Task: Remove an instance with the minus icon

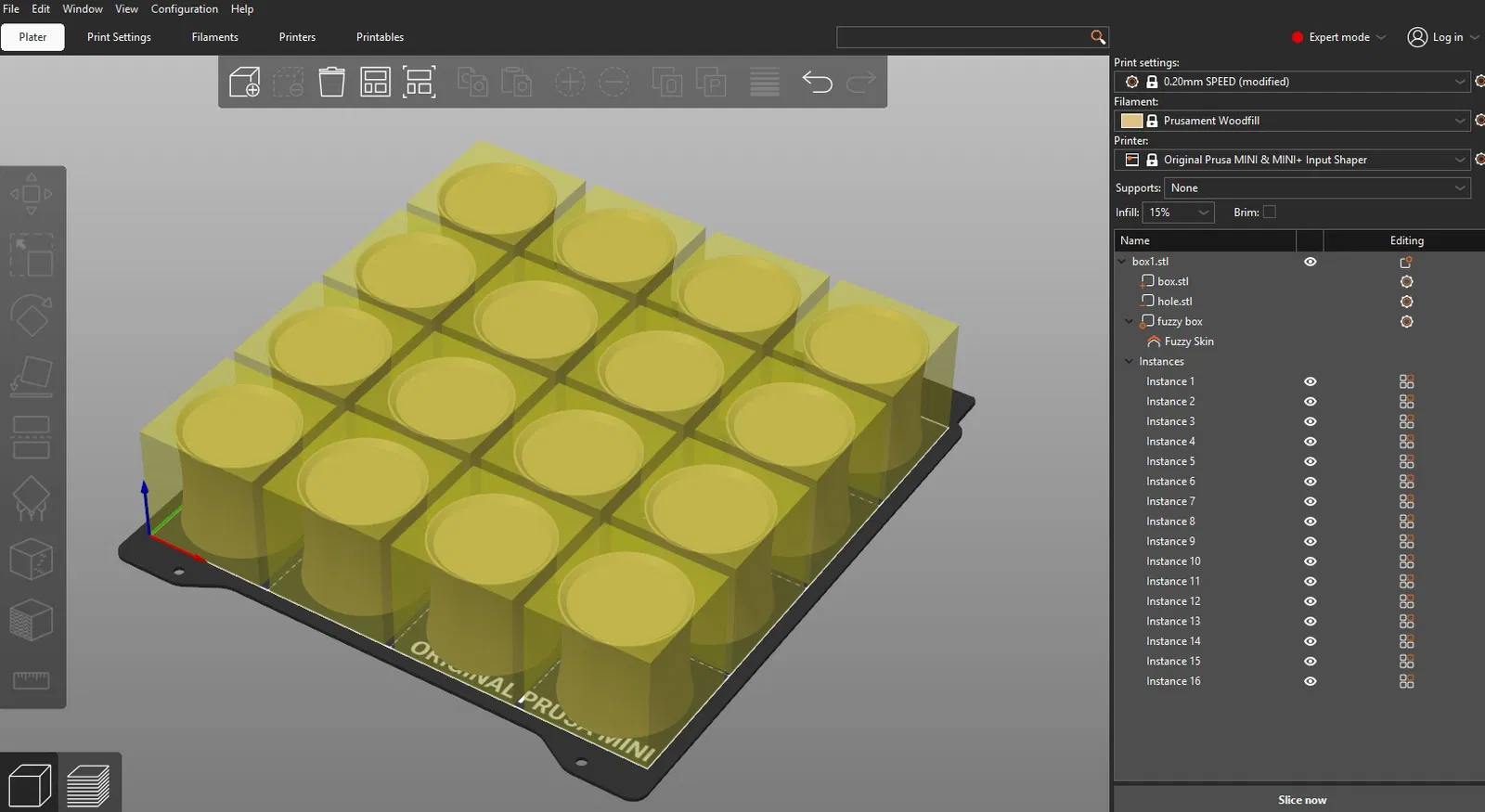Action: (613, 82)
